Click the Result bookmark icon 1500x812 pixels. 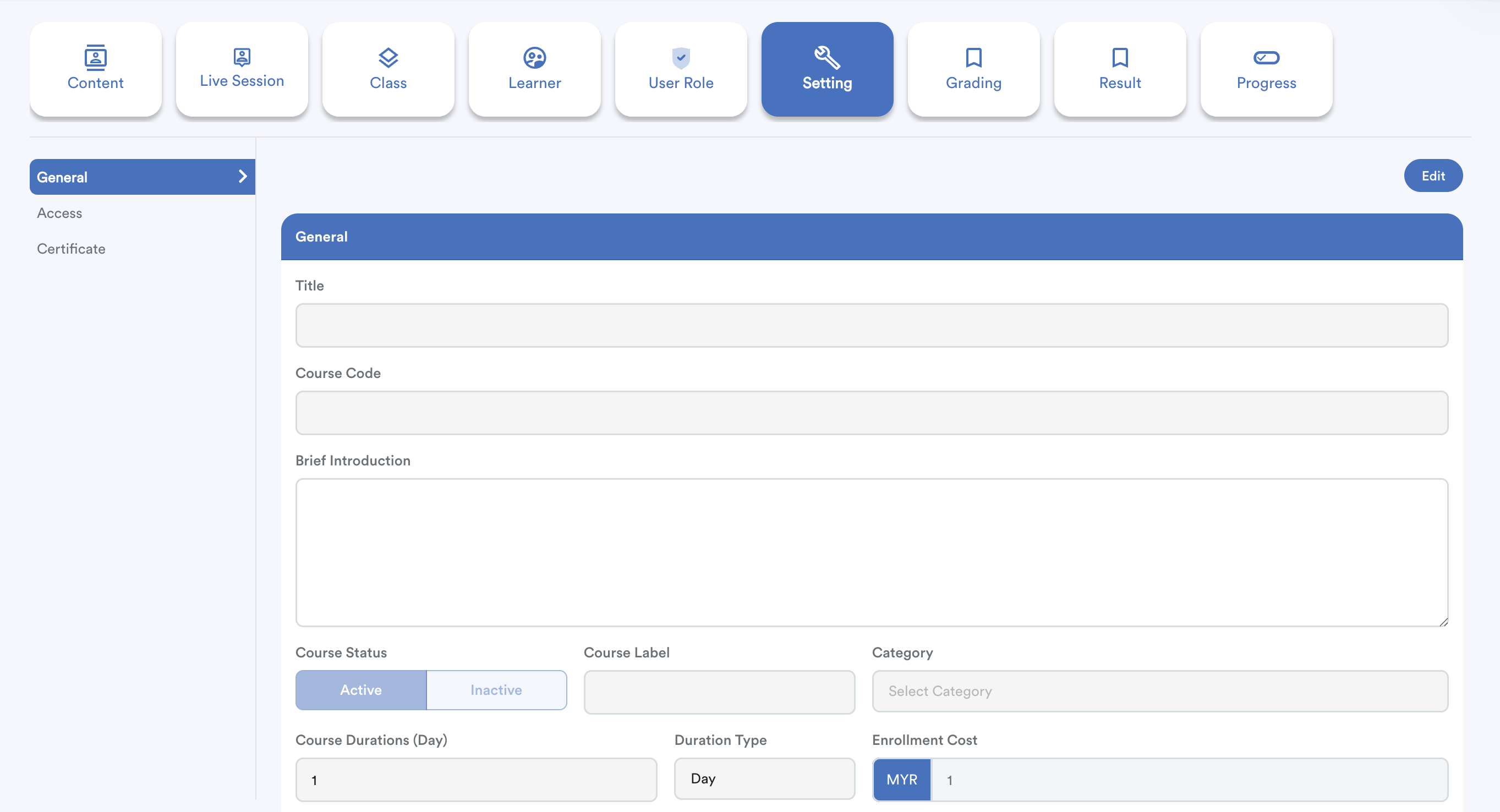coord(1119,57)
